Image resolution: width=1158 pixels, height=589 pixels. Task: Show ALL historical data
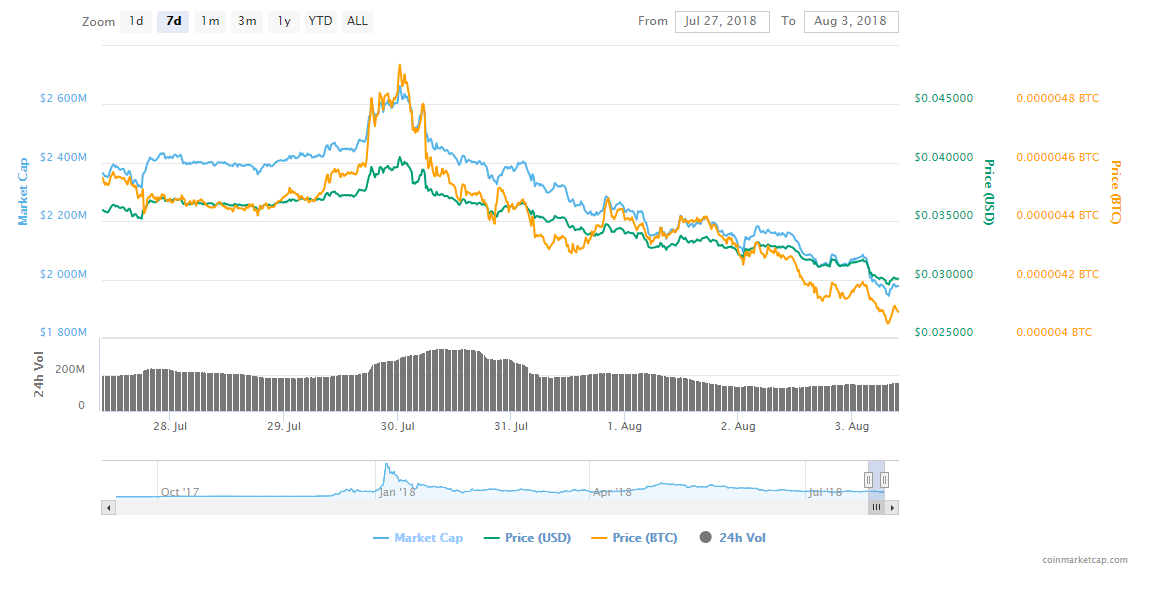pos(356,21)
